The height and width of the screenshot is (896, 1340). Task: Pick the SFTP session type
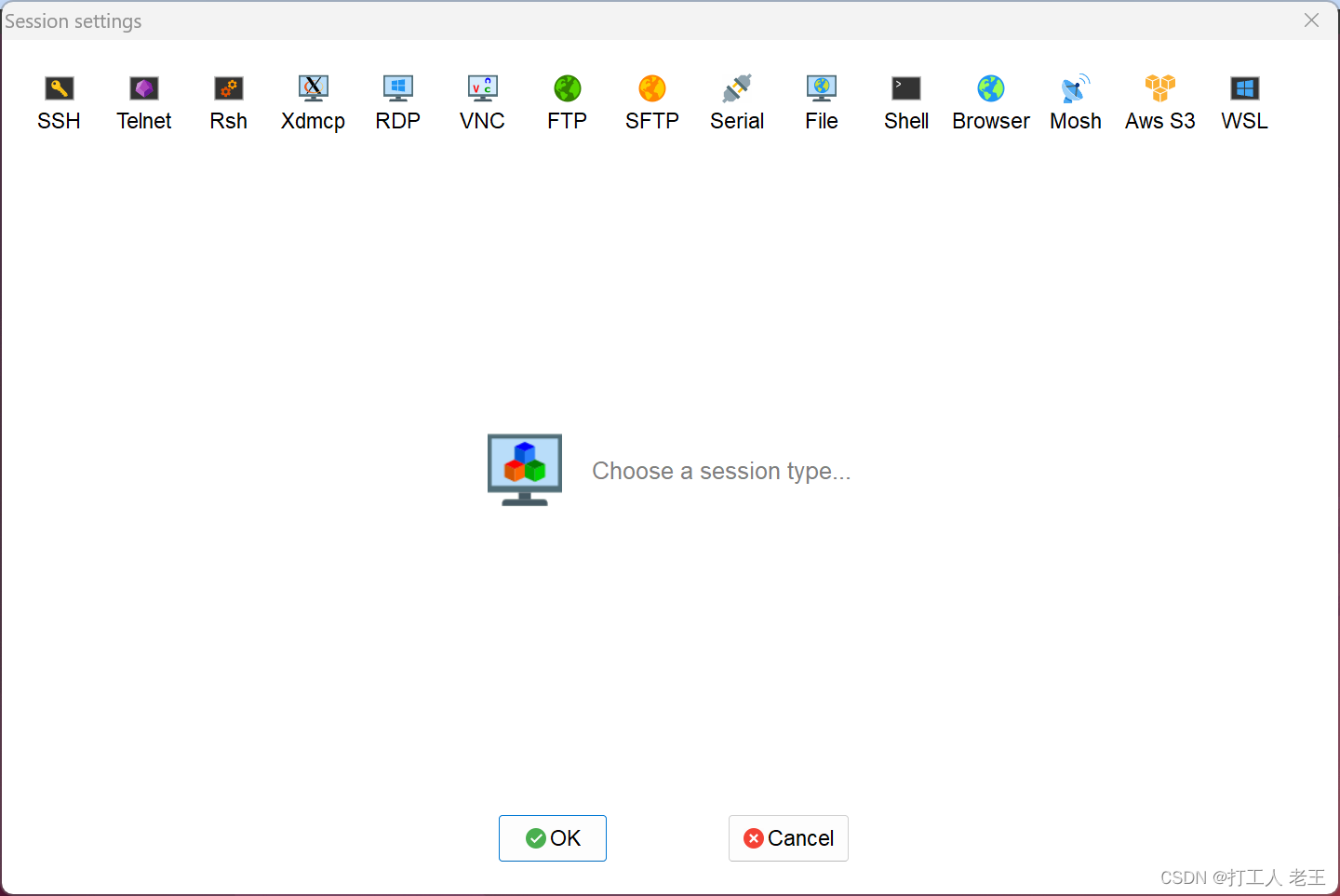tap(652, 103)
